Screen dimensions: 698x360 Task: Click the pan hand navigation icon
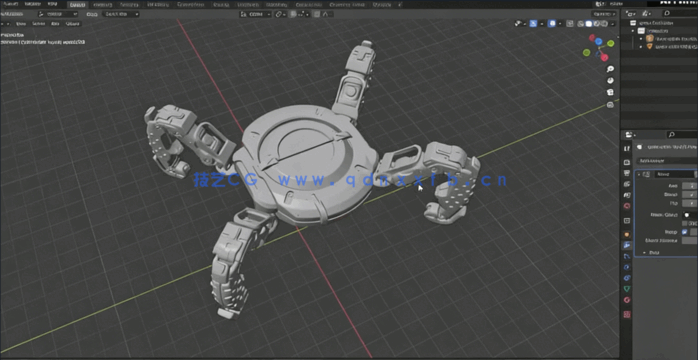(x=610, y=81)
